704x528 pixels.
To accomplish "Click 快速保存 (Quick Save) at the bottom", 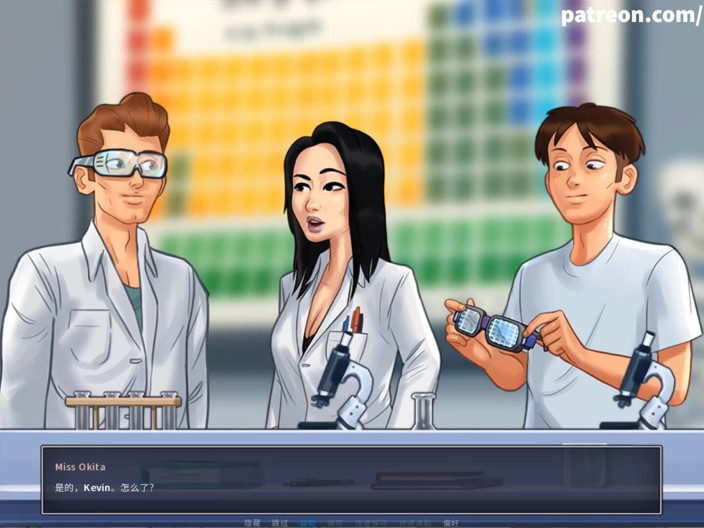I will (x=371, y=523).
